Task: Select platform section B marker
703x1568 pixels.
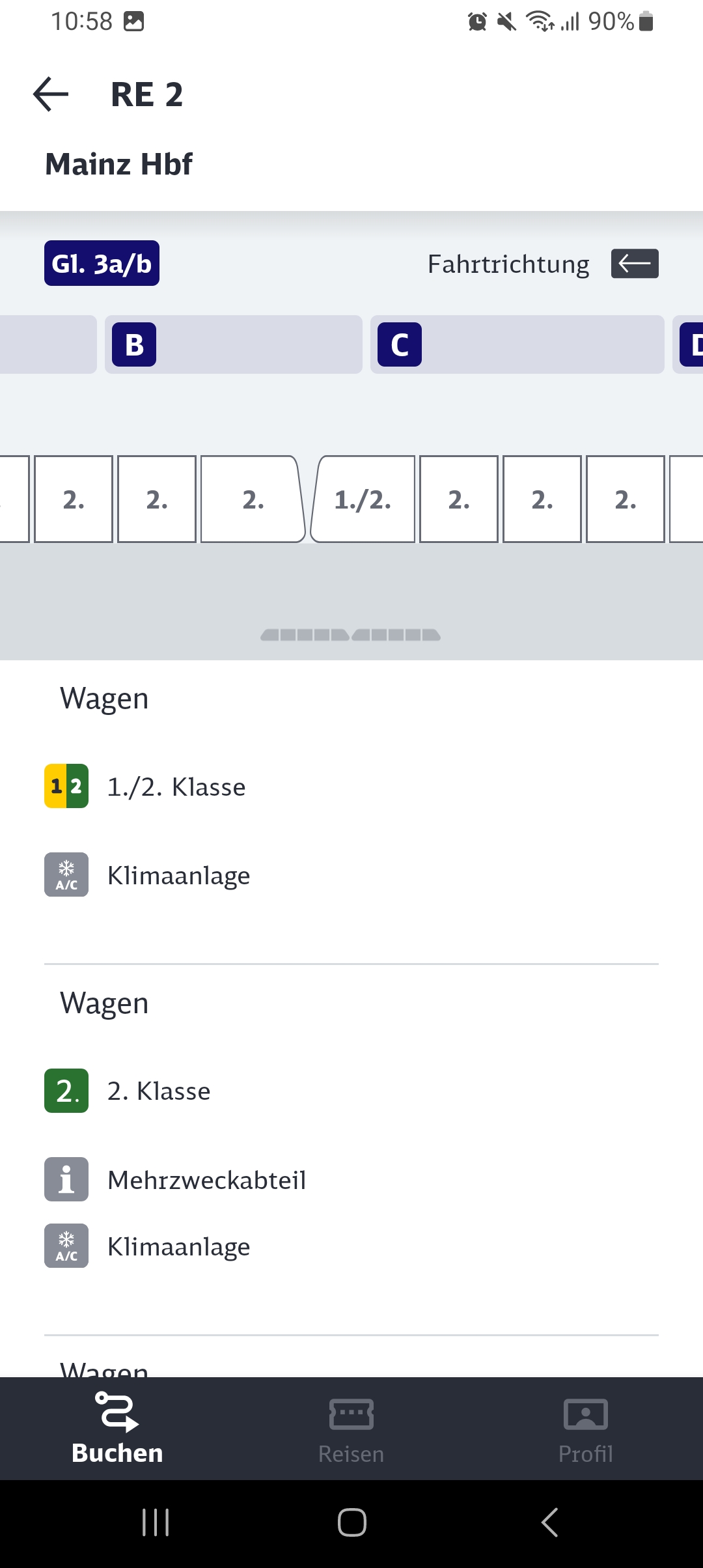Action: pyautogui.click(x=134, y=344)
